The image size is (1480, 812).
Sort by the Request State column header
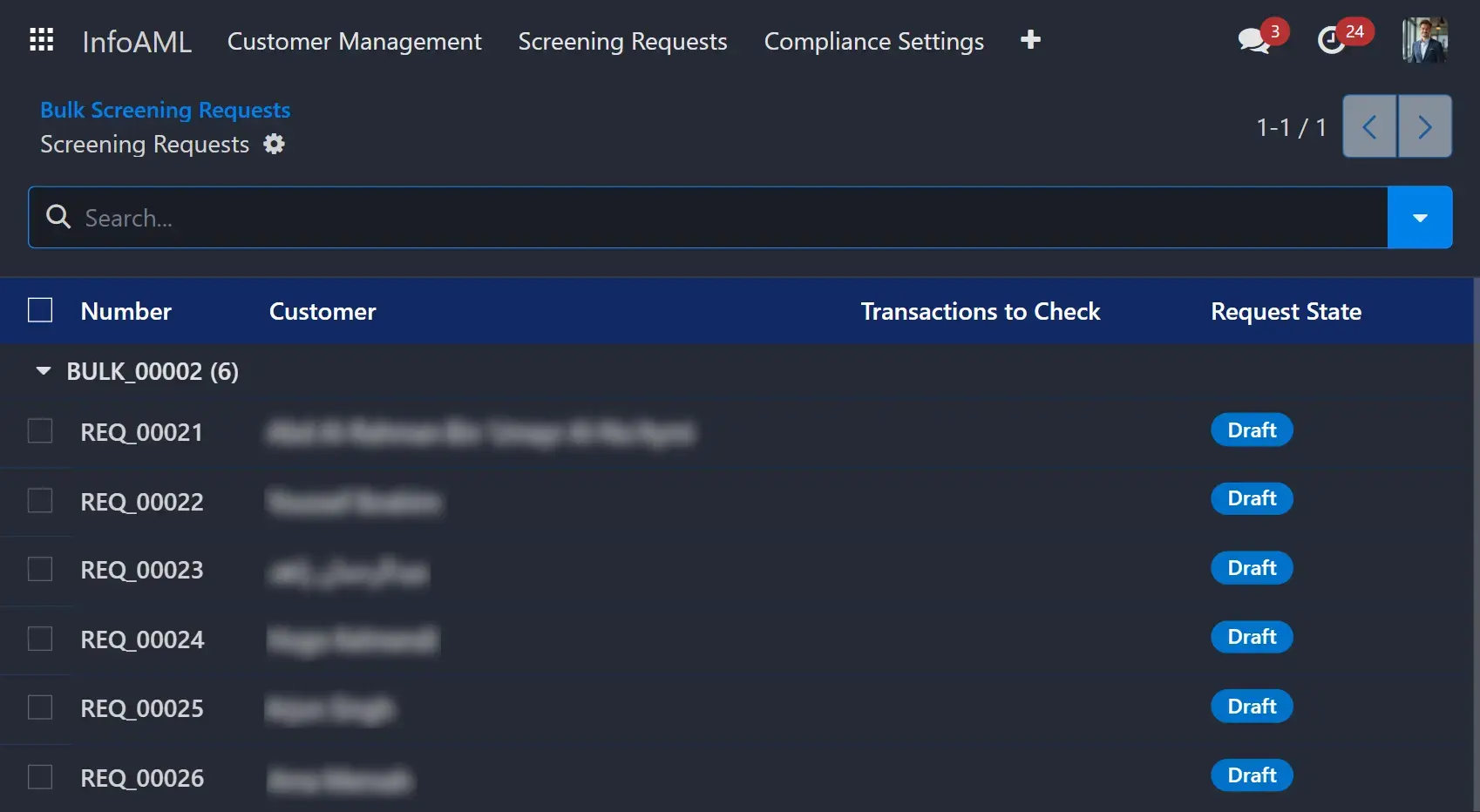(1287, 311)
